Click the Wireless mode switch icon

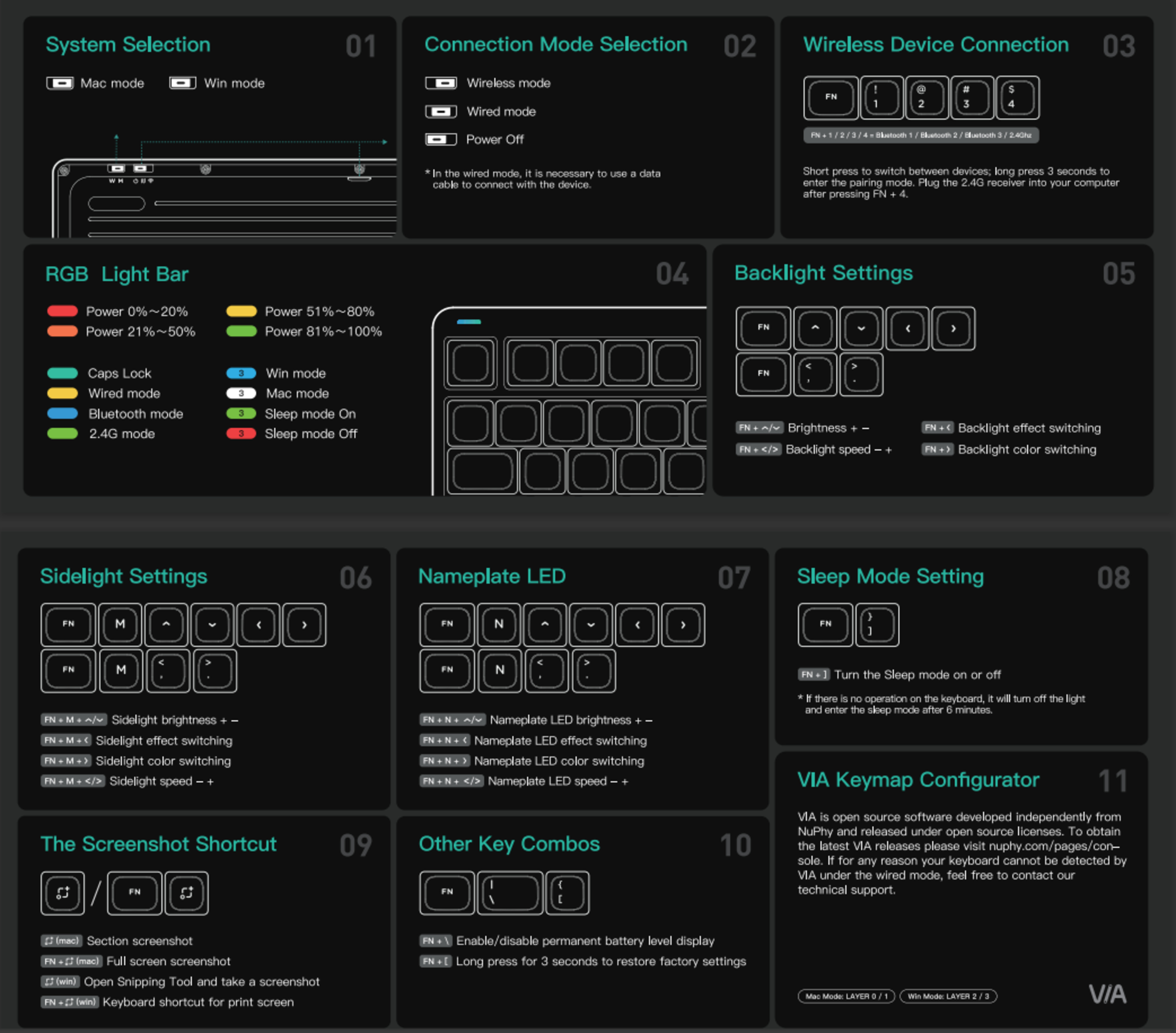pyautogui.click(x=441, y=83)
